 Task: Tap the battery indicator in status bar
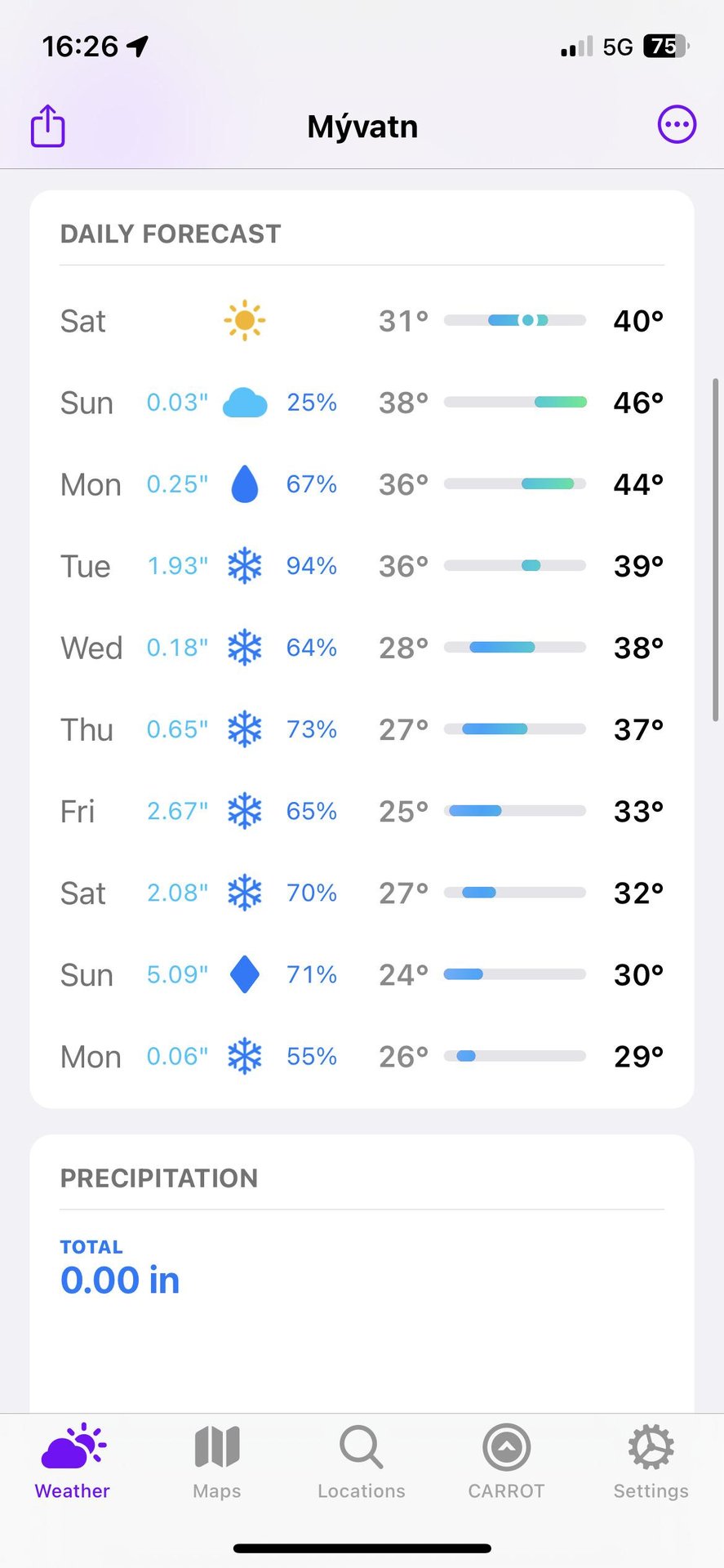[x=665, y=47]
